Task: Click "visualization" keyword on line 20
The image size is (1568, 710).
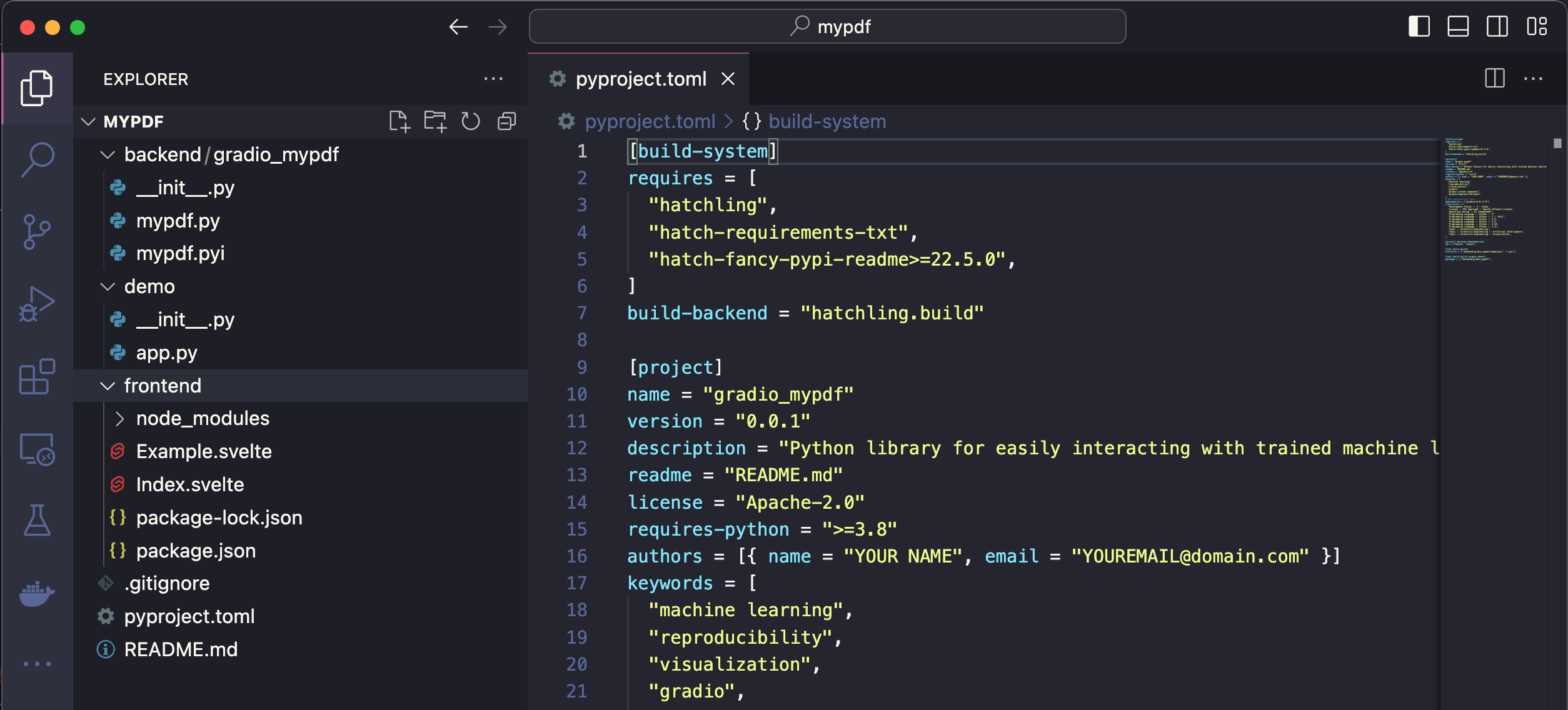Action: pyautogui.click(x=729, y=664)
